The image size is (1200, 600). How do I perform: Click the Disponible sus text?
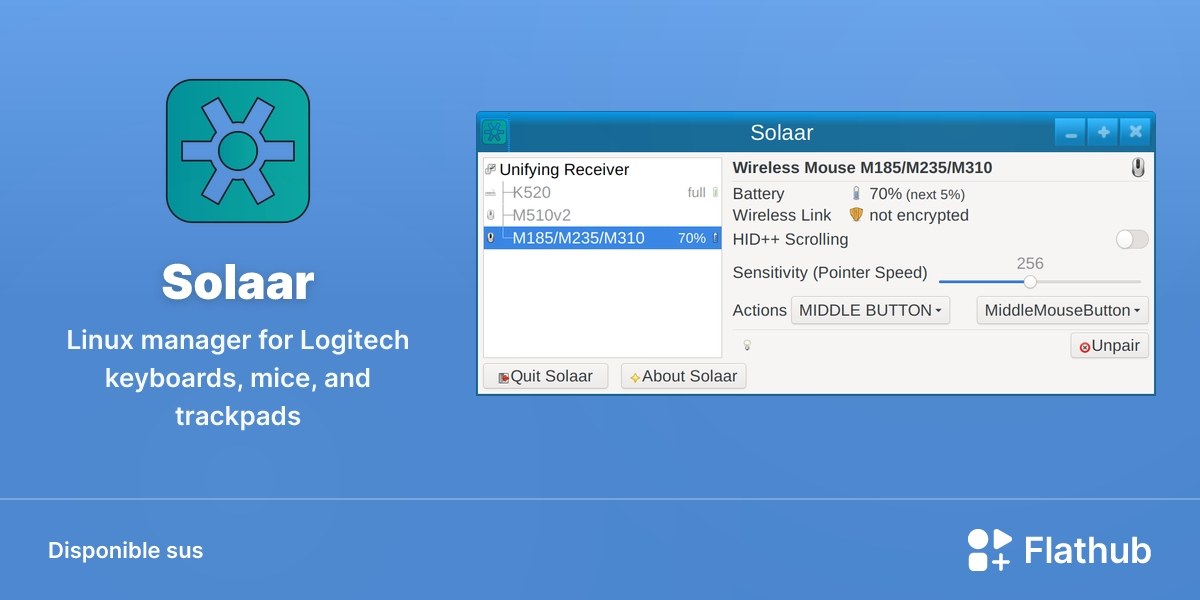(x=125, y=550)
